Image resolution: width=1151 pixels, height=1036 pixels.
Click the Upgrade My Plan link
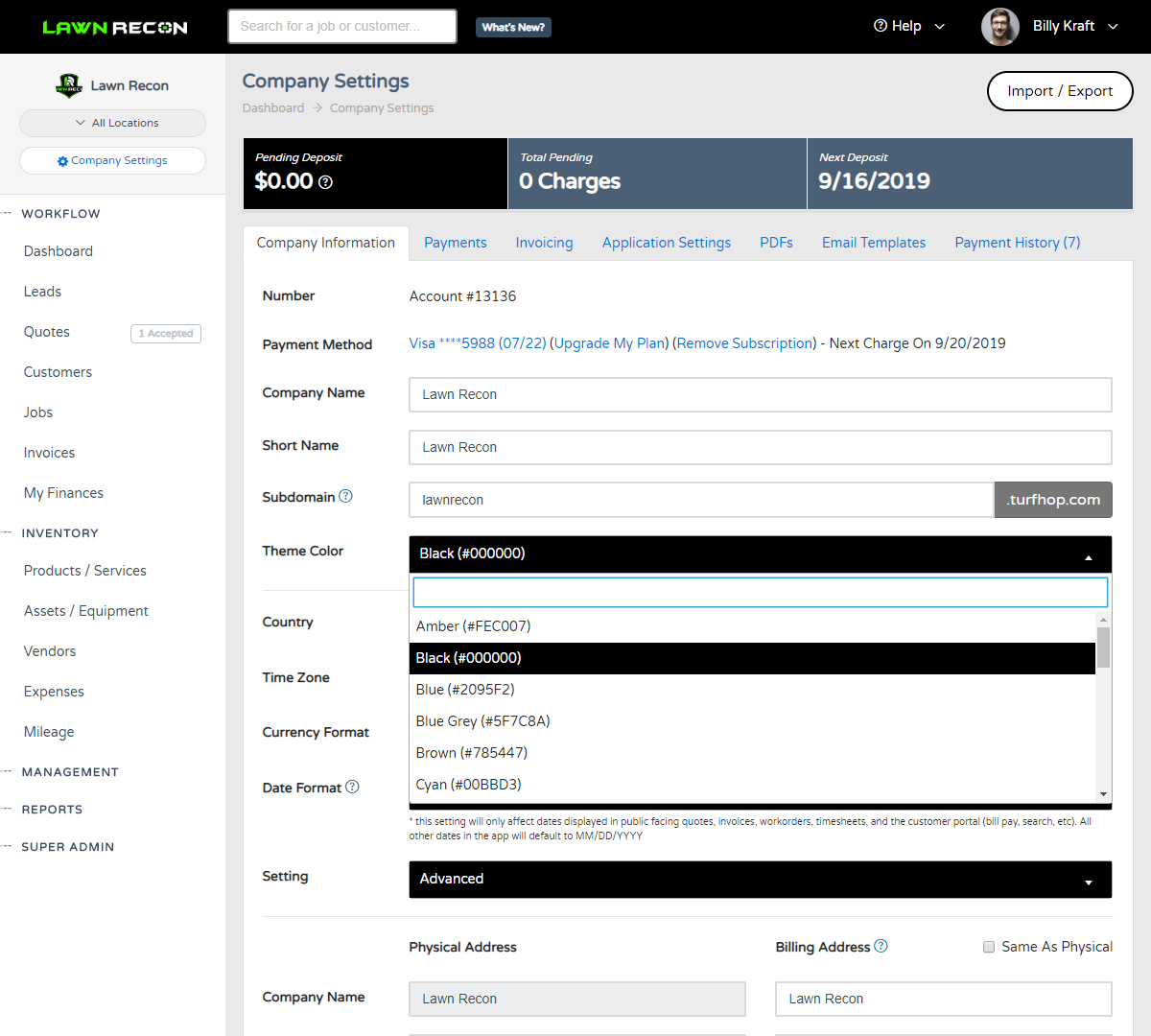point(609,342)
